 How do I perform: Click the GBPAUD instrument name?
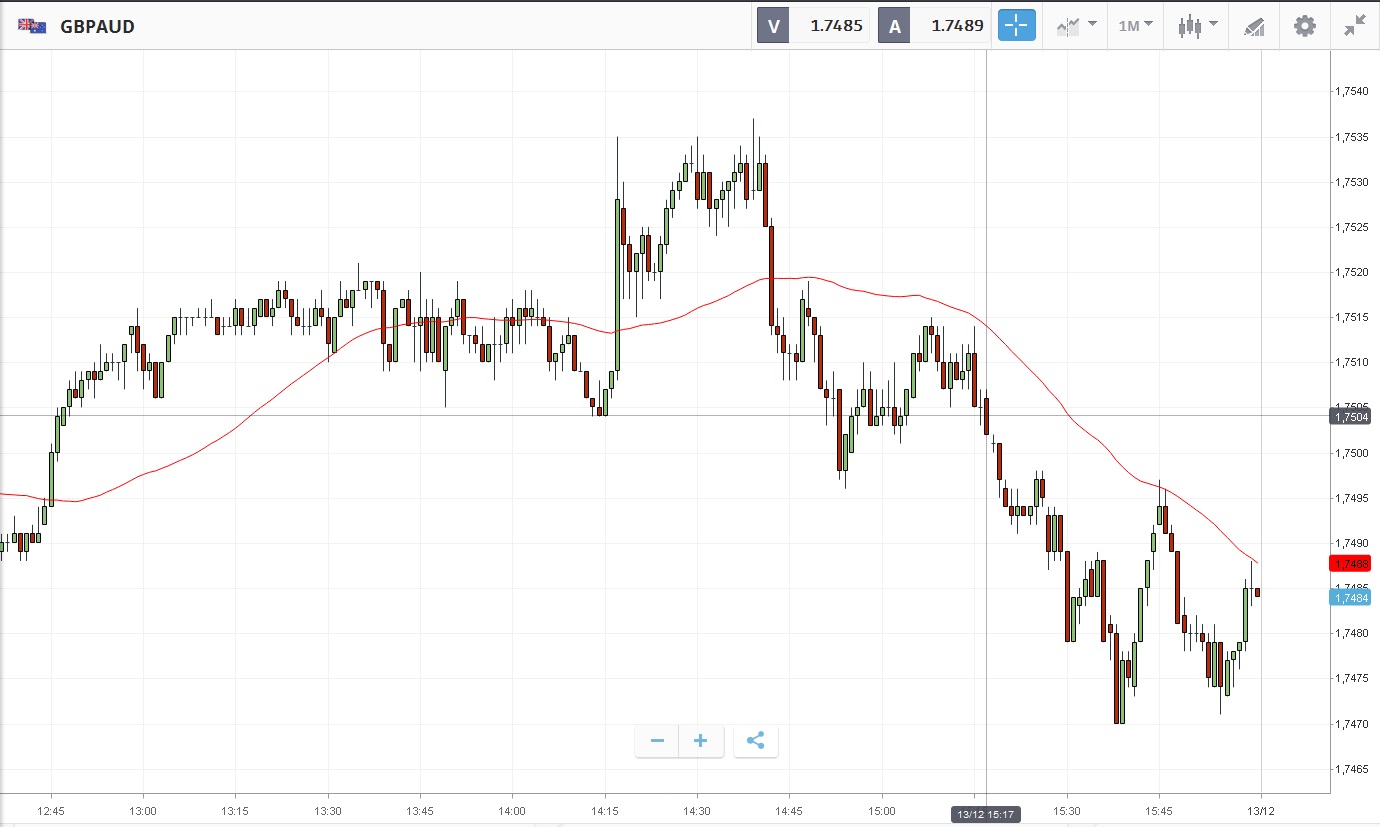coord(97,27)
